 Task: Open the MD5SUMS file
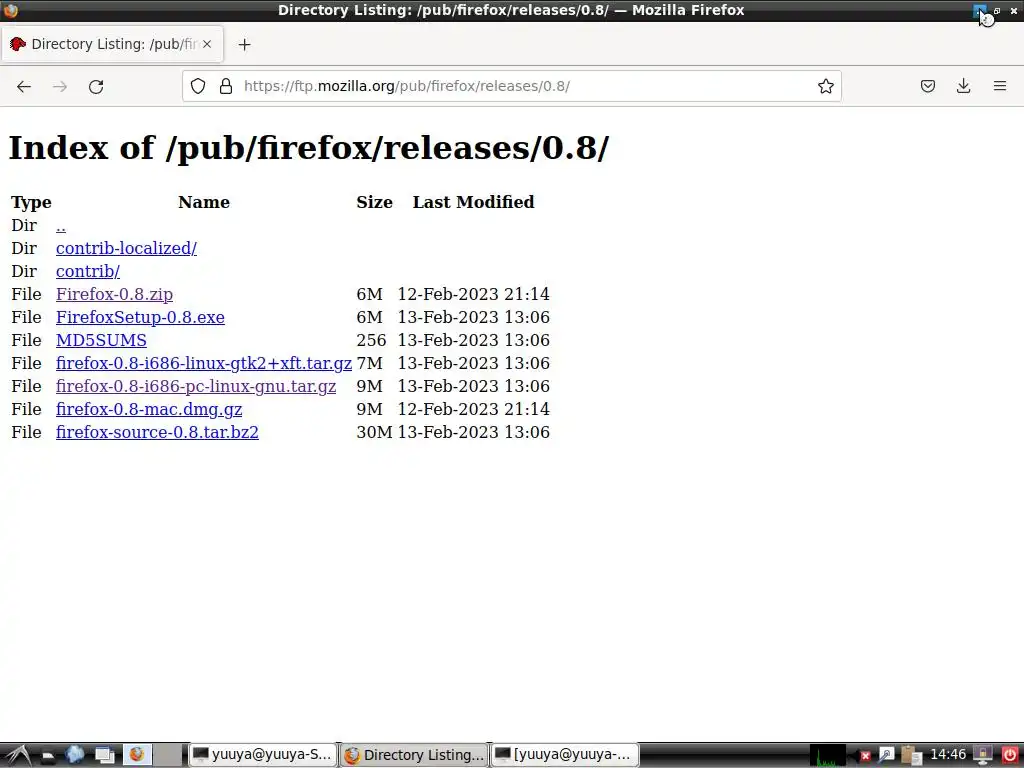[101, 340]
